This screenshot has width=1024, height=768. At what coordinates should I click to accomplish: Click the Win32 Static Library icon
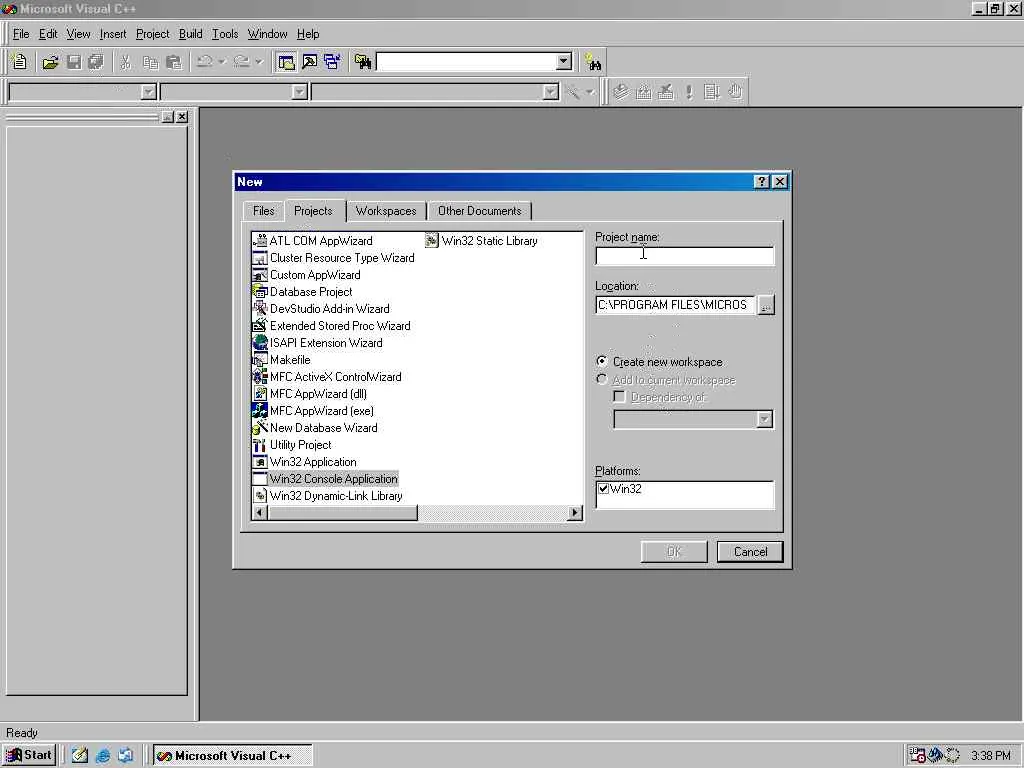431,240
